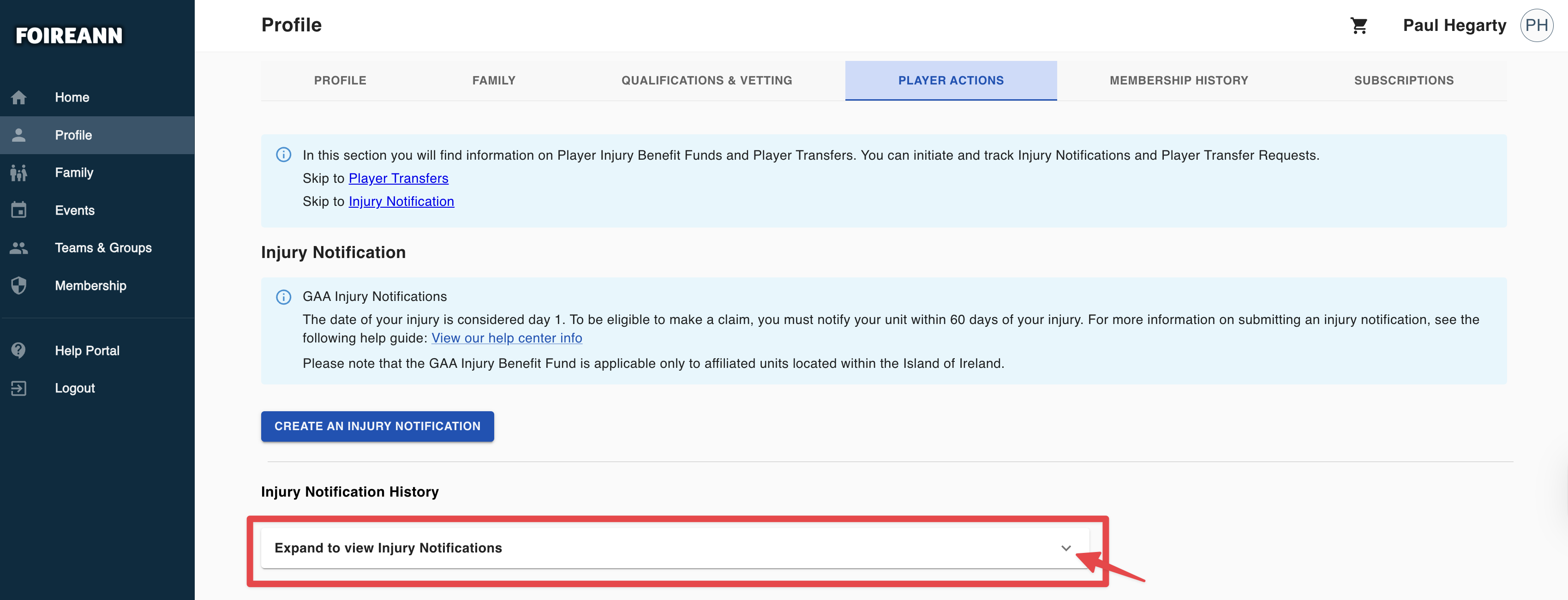Click the Family people icon in sidebar

point(19,173)
